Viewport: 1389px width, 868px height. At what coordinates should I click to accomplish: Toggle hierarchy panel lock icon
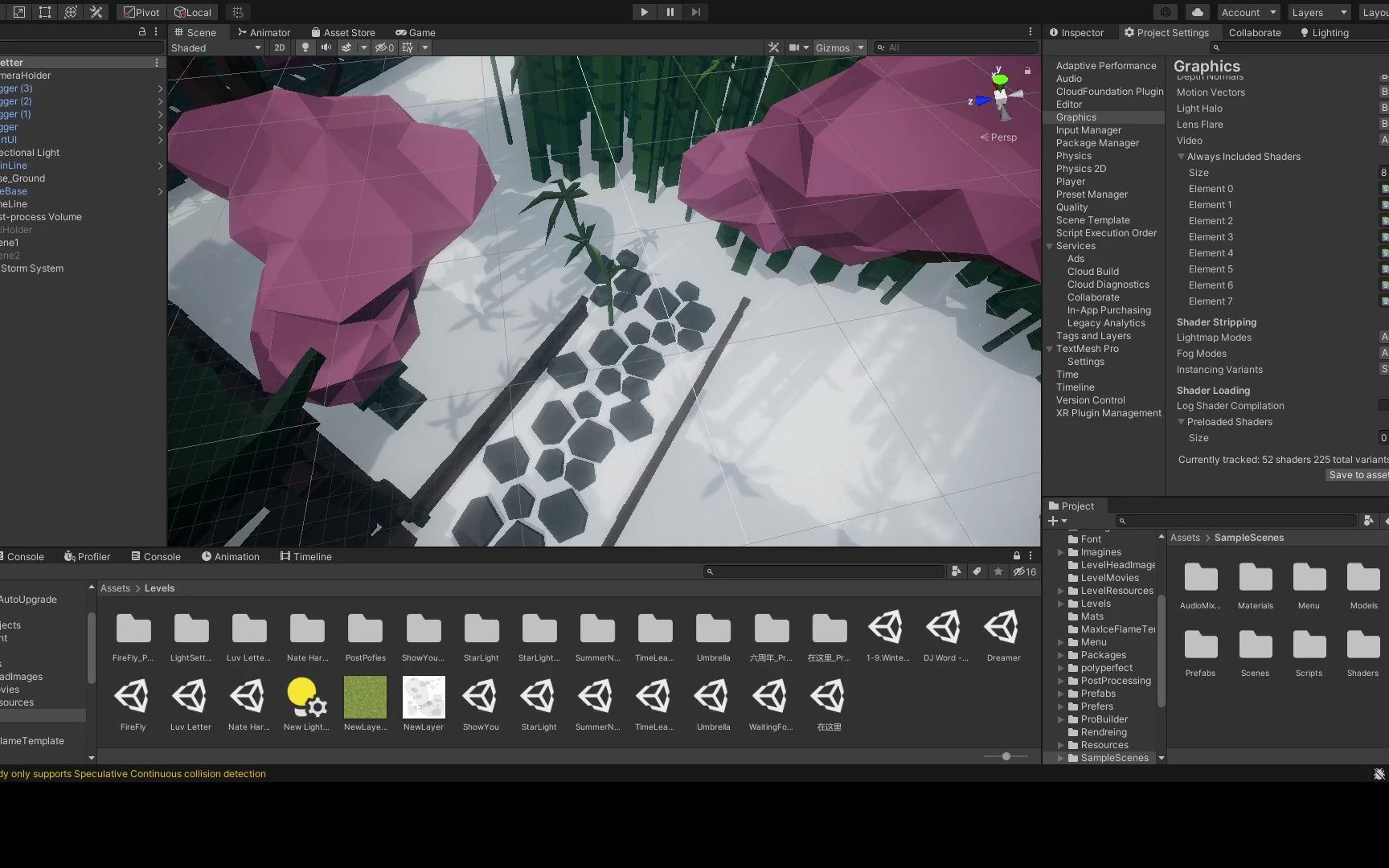(142, 32)
